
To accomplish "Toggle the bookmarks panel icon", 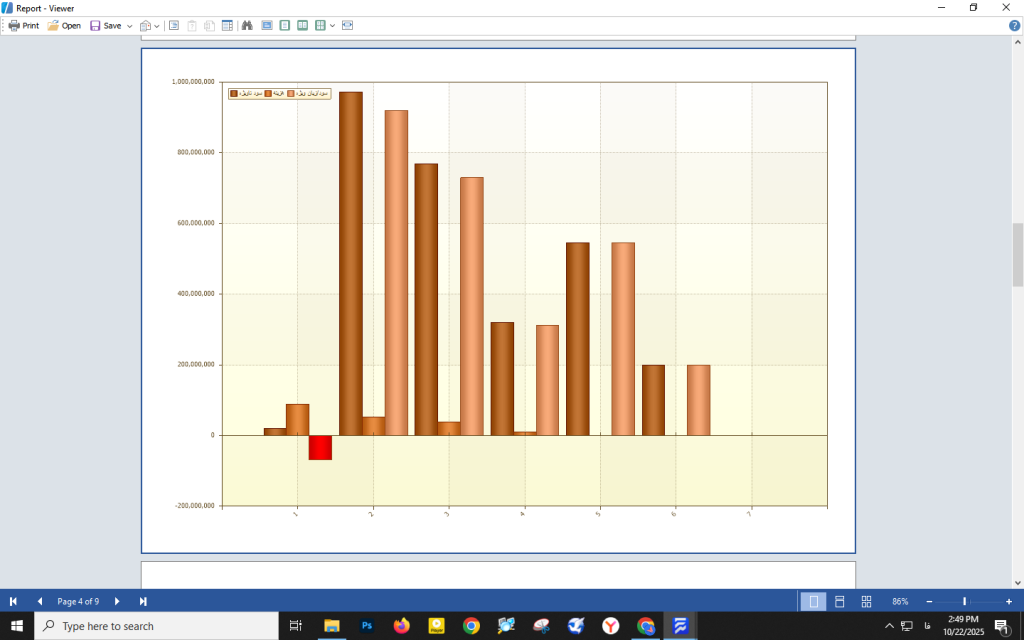I will tap(174, 25).
